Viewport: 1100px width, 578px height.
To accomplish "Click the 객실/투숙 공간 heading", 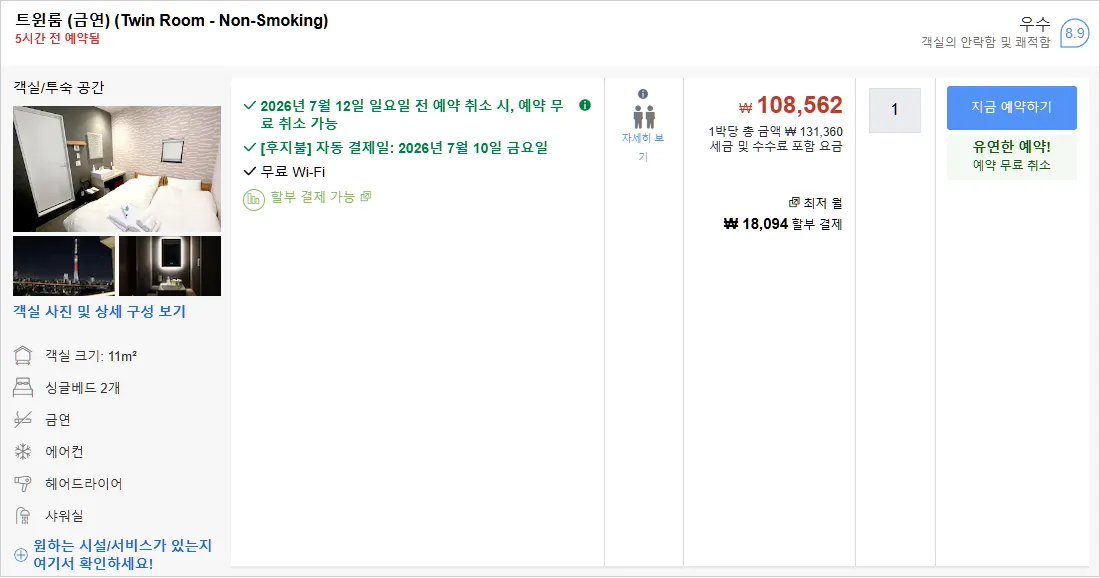I will coord(59,88).
